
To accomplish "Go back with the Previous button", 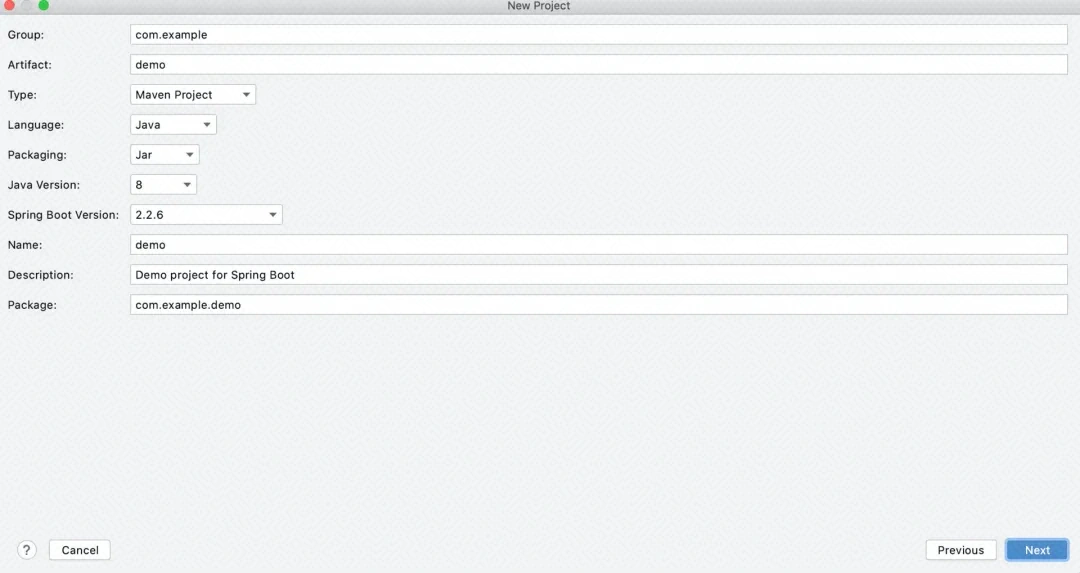I will click(960, 550).
